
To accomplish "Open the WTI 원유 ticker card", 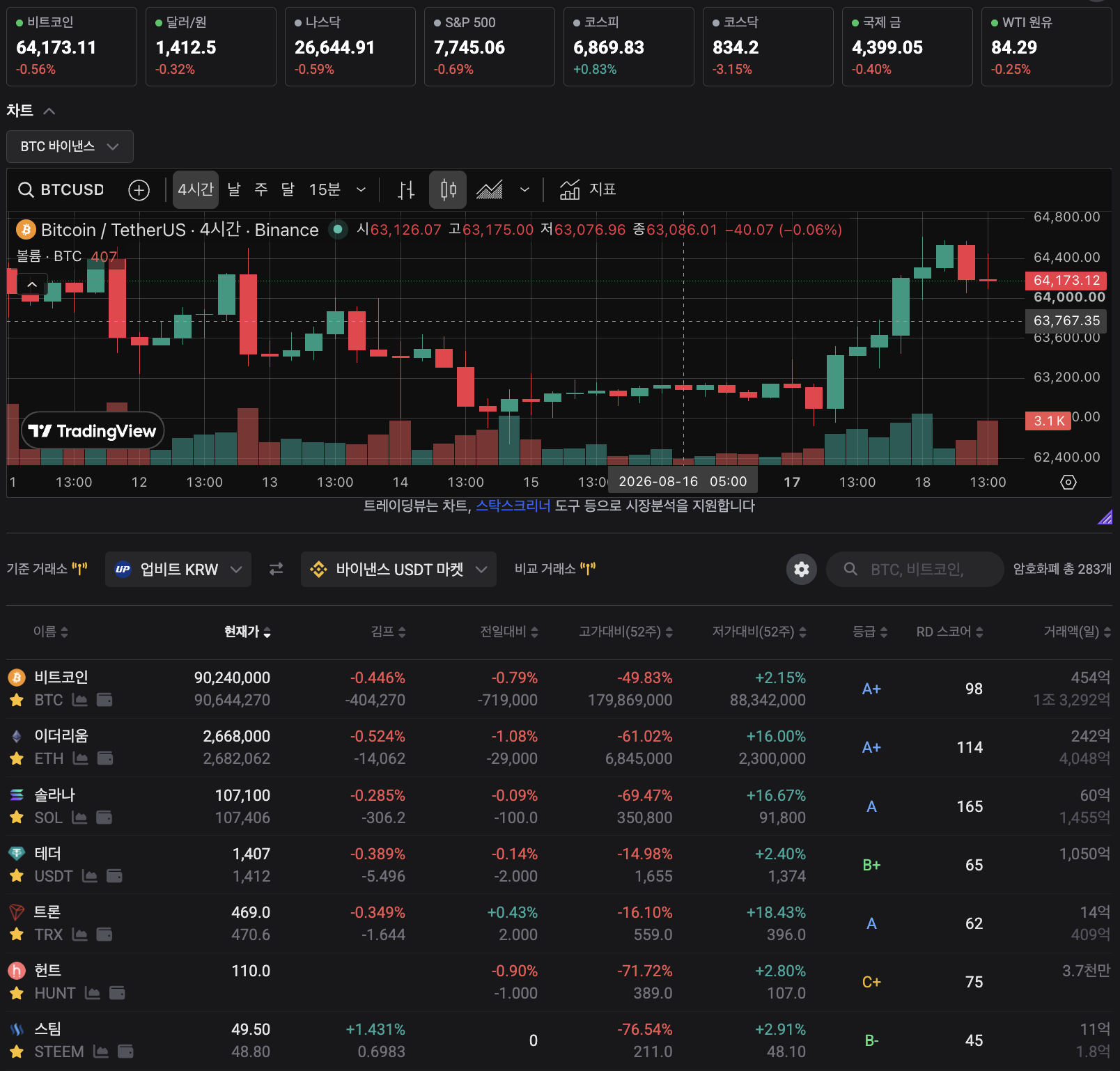I will click(x=1047, y=47).
